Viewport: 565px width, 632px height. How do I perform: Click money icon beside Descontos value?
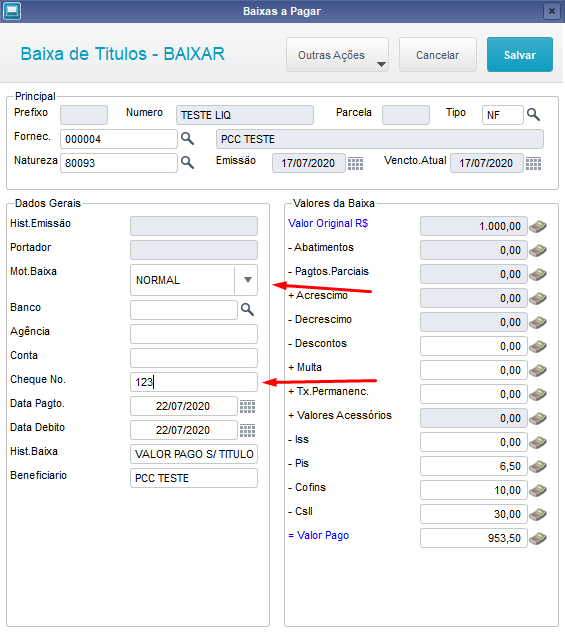(538, 347)
